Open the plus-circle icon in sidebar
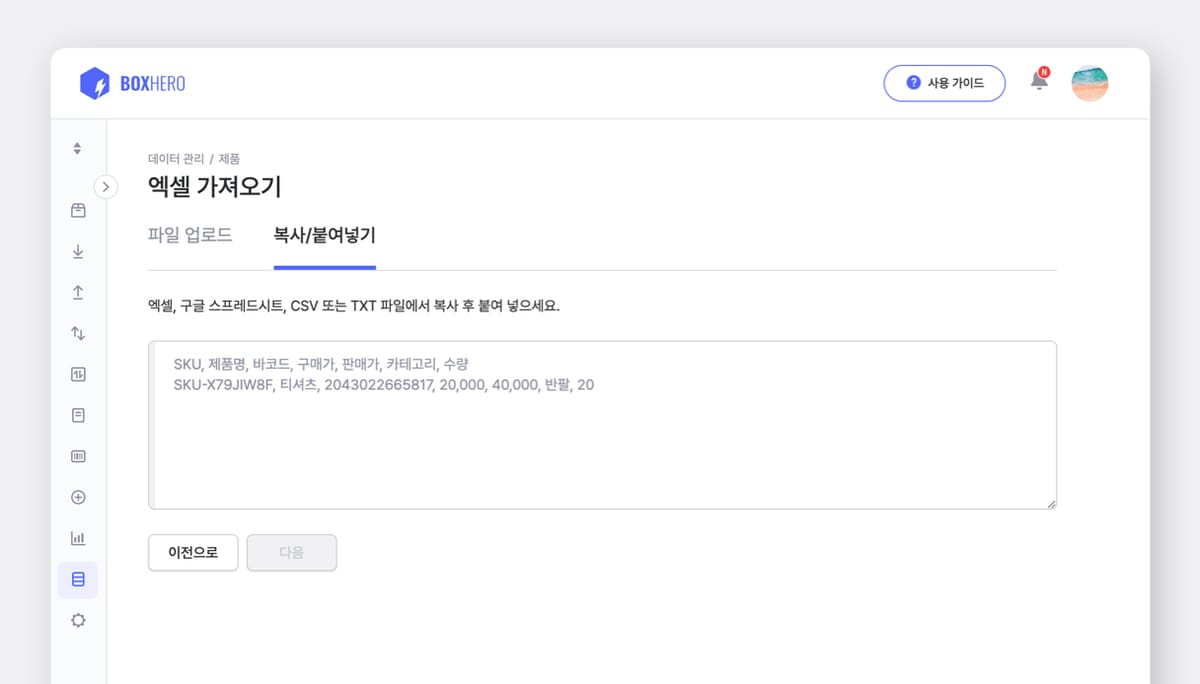1200x684 pixels. pos(78,497)
